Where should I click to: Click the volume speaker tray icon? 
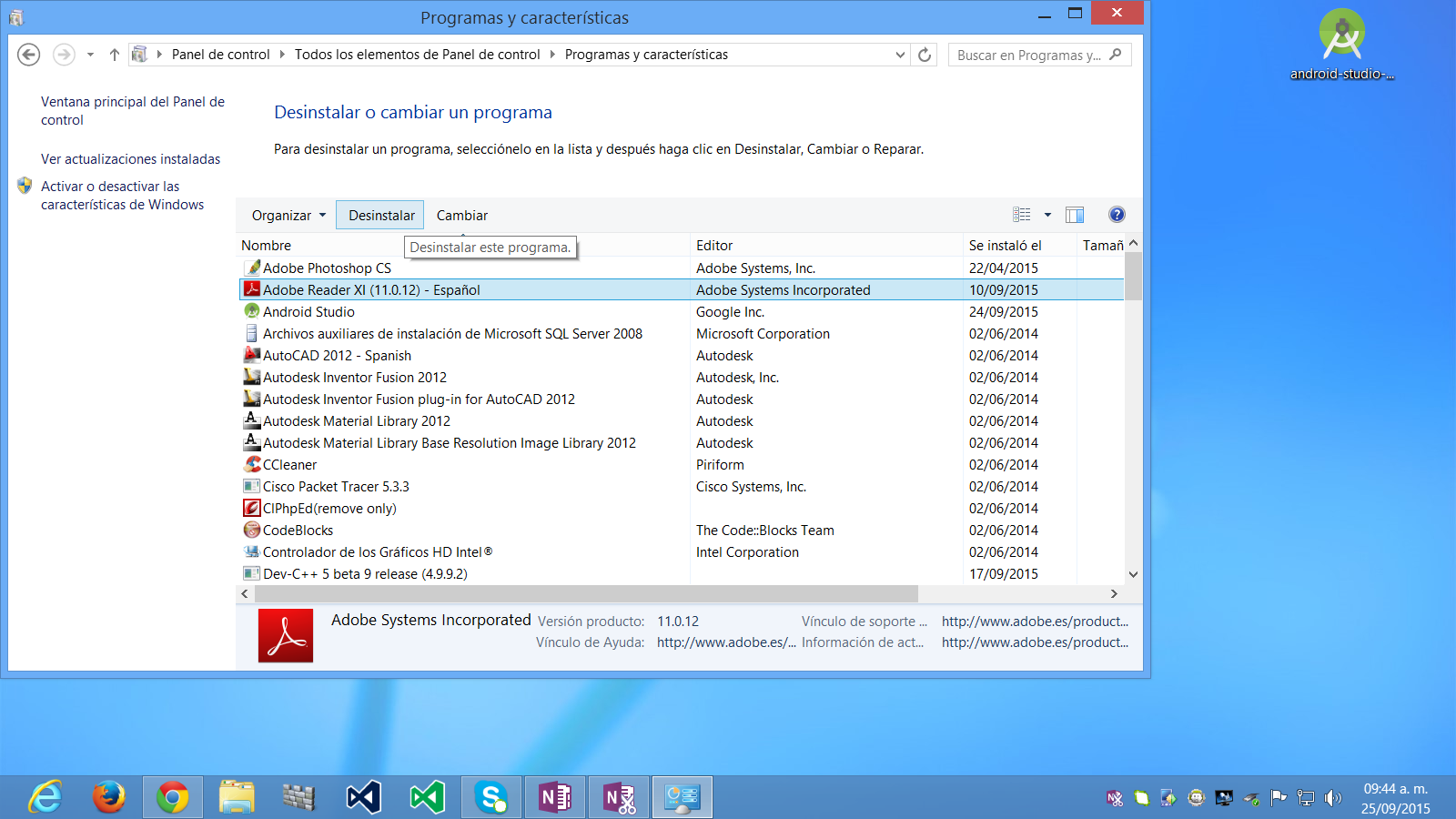(1333, 798)
